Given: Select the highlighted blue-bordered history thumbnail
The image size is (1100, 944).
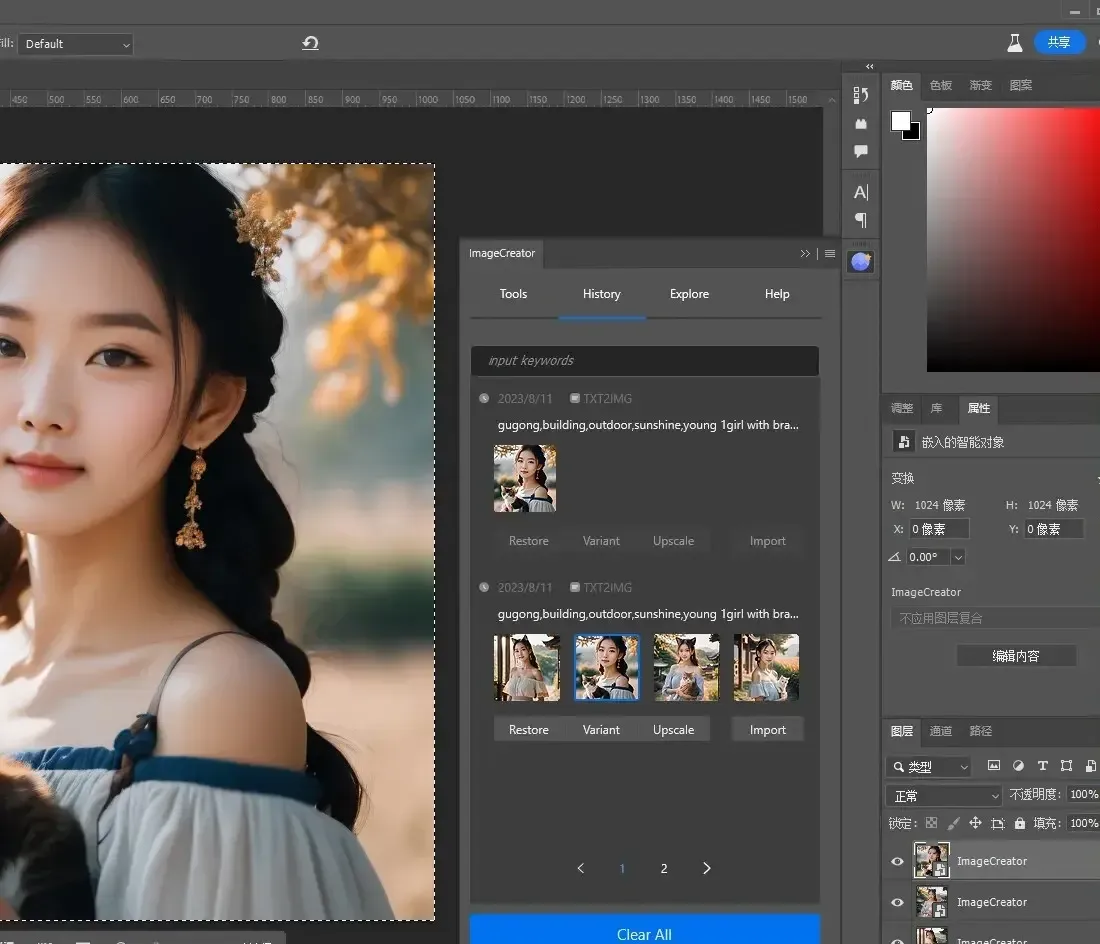Looking at the screenshot, I should coord(606,668).
